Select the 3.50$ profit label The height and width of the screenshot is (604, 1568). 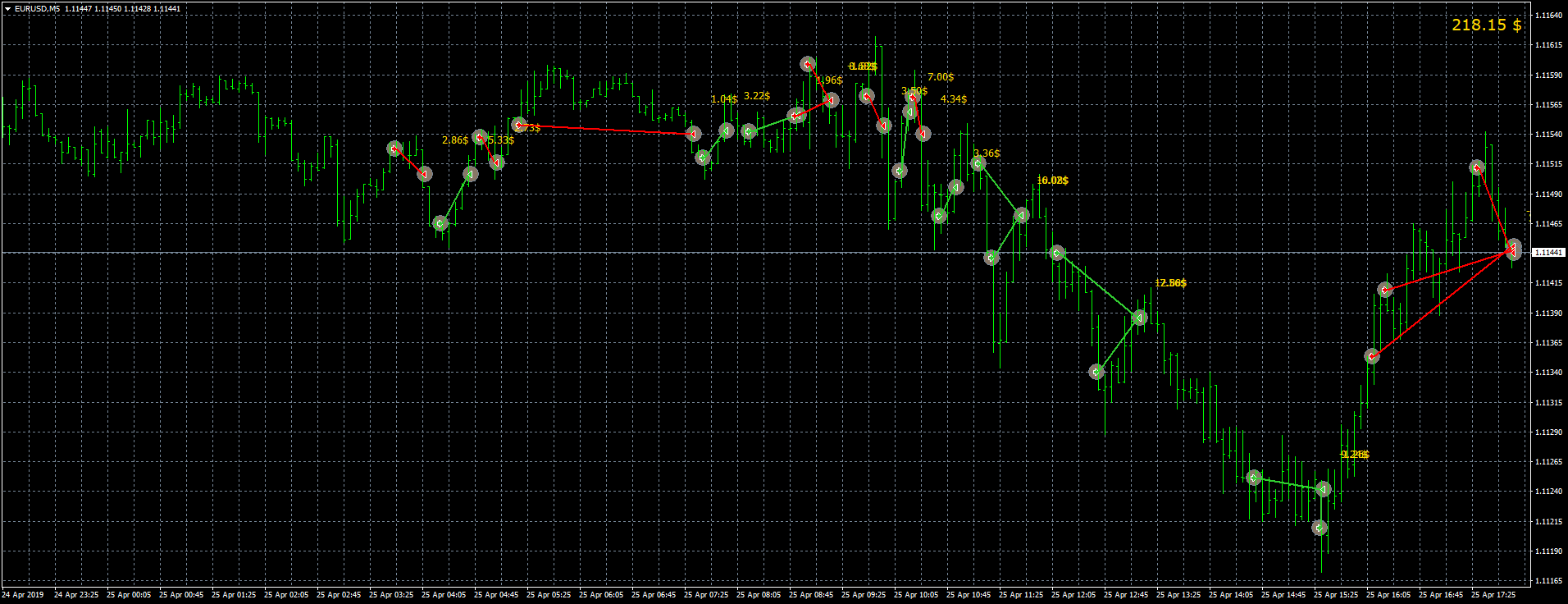click(x=914, y=91)
